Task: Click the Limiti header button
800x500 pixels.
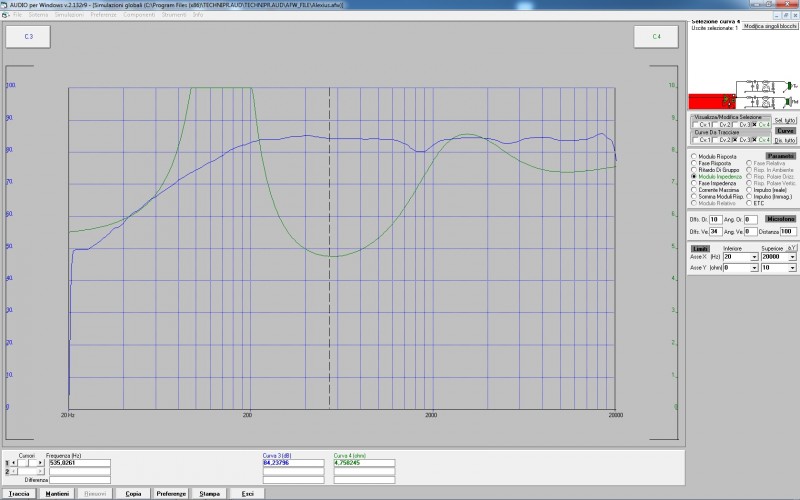Action: (x=700, y=248)
